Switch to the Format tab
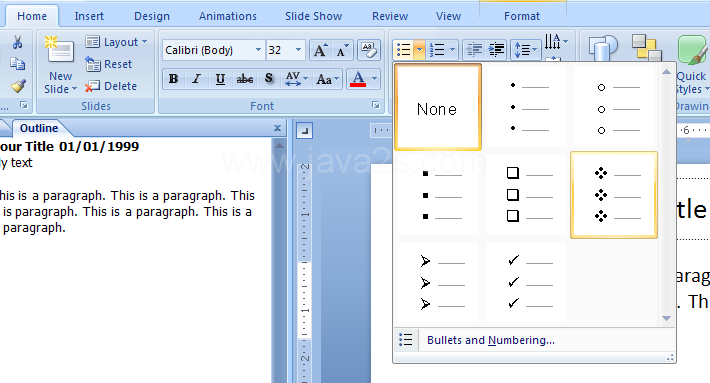710x383 pixels. (522, 16)
